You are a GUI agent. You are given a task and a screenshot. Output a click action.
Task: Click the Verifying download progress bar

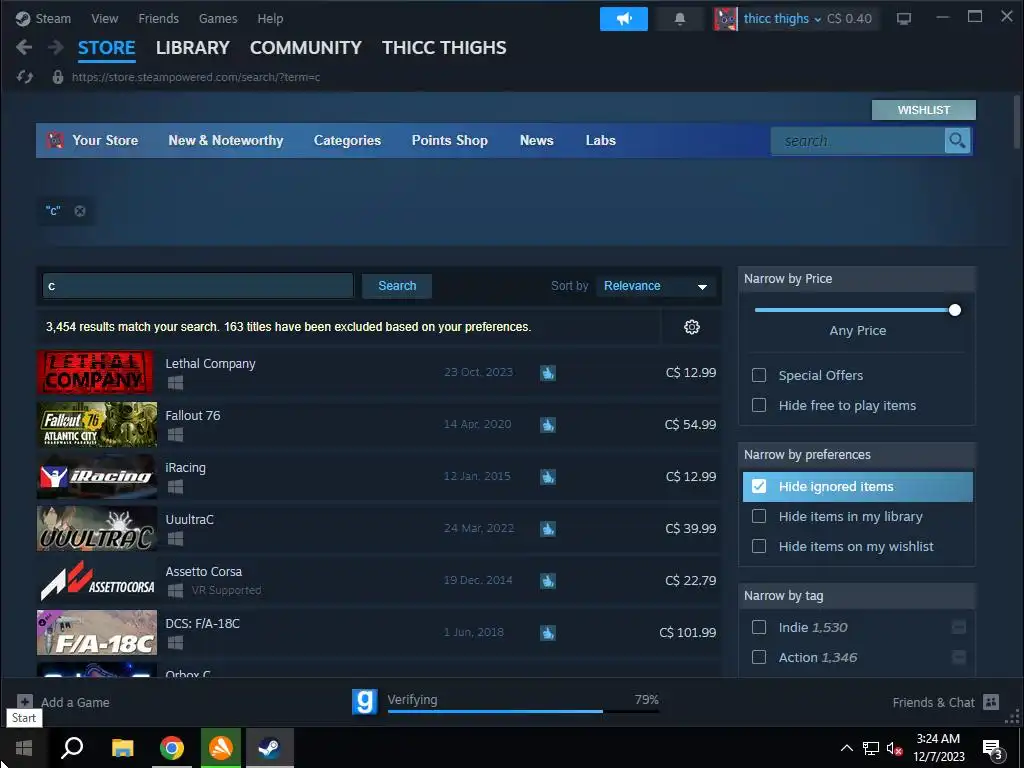pos(523,711)
